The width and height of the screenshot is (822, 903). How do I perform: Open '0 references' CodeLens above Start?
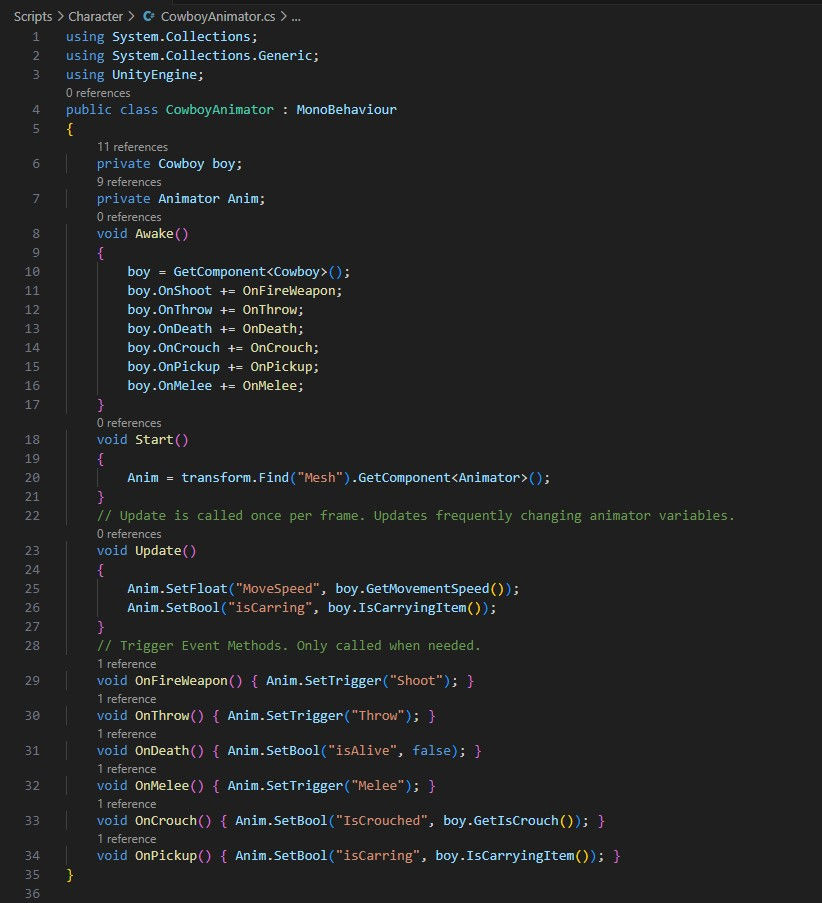pos(129,423)
